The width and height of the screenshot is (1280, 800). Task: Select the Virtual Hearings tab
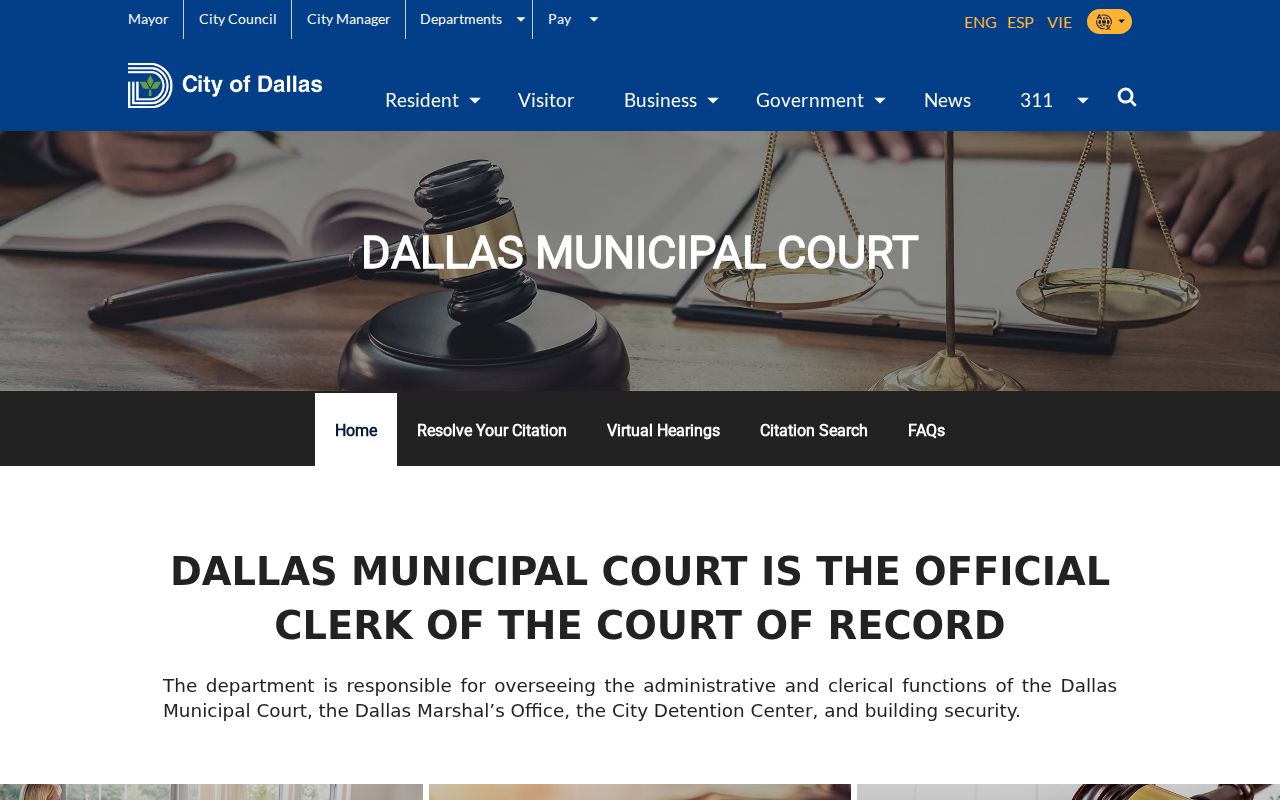coord(663,430)
